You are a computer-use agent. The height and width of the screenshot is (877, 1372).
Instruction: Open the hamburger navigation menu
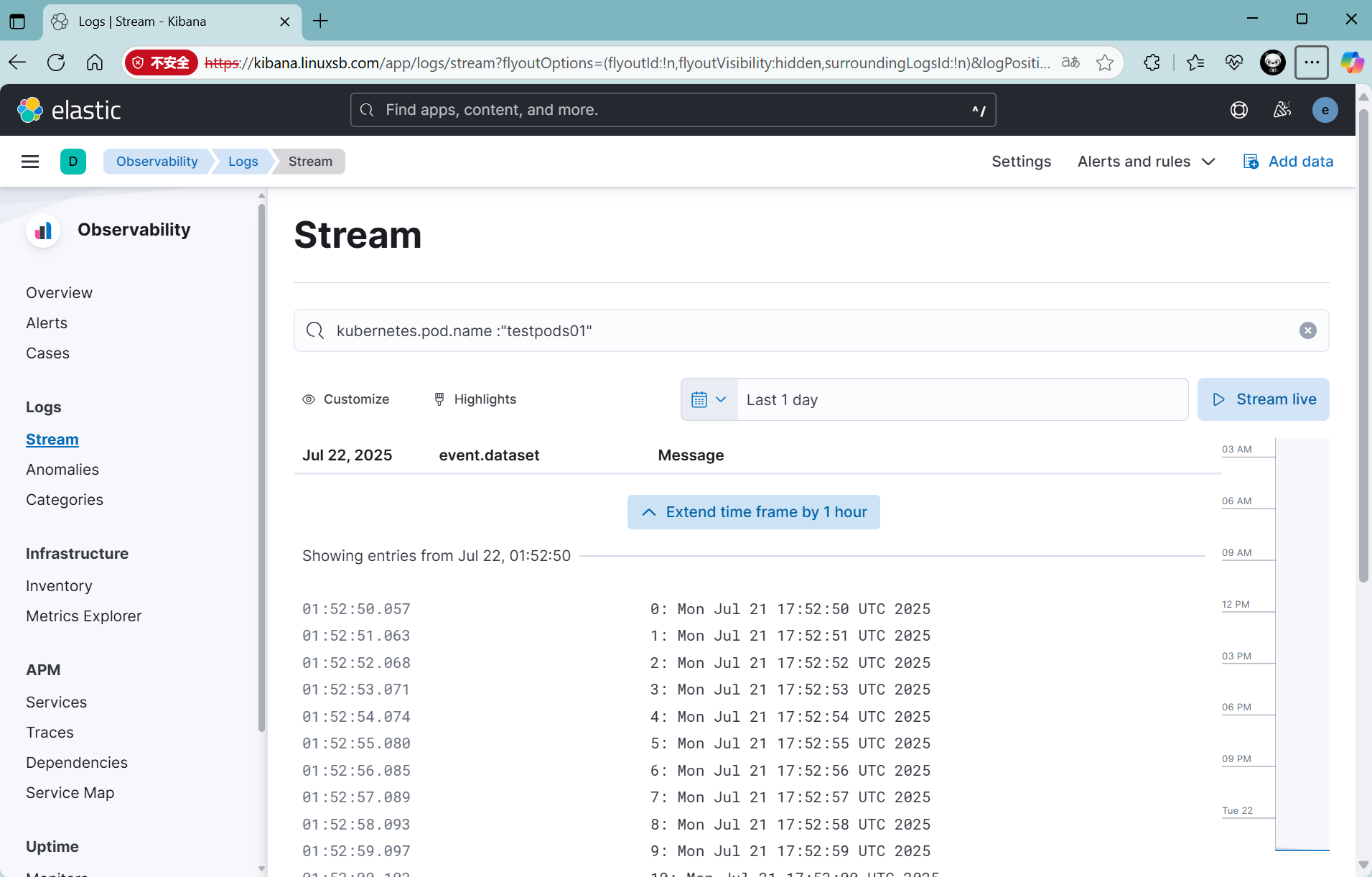[30, 162]
